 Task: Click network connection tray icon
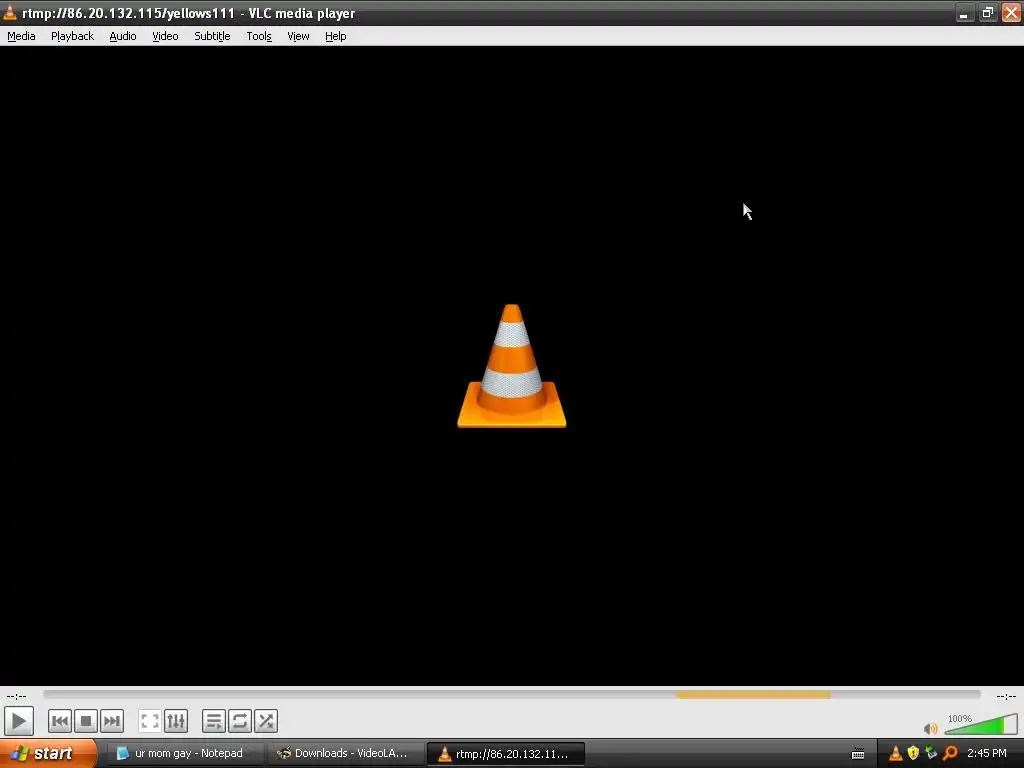931,754
